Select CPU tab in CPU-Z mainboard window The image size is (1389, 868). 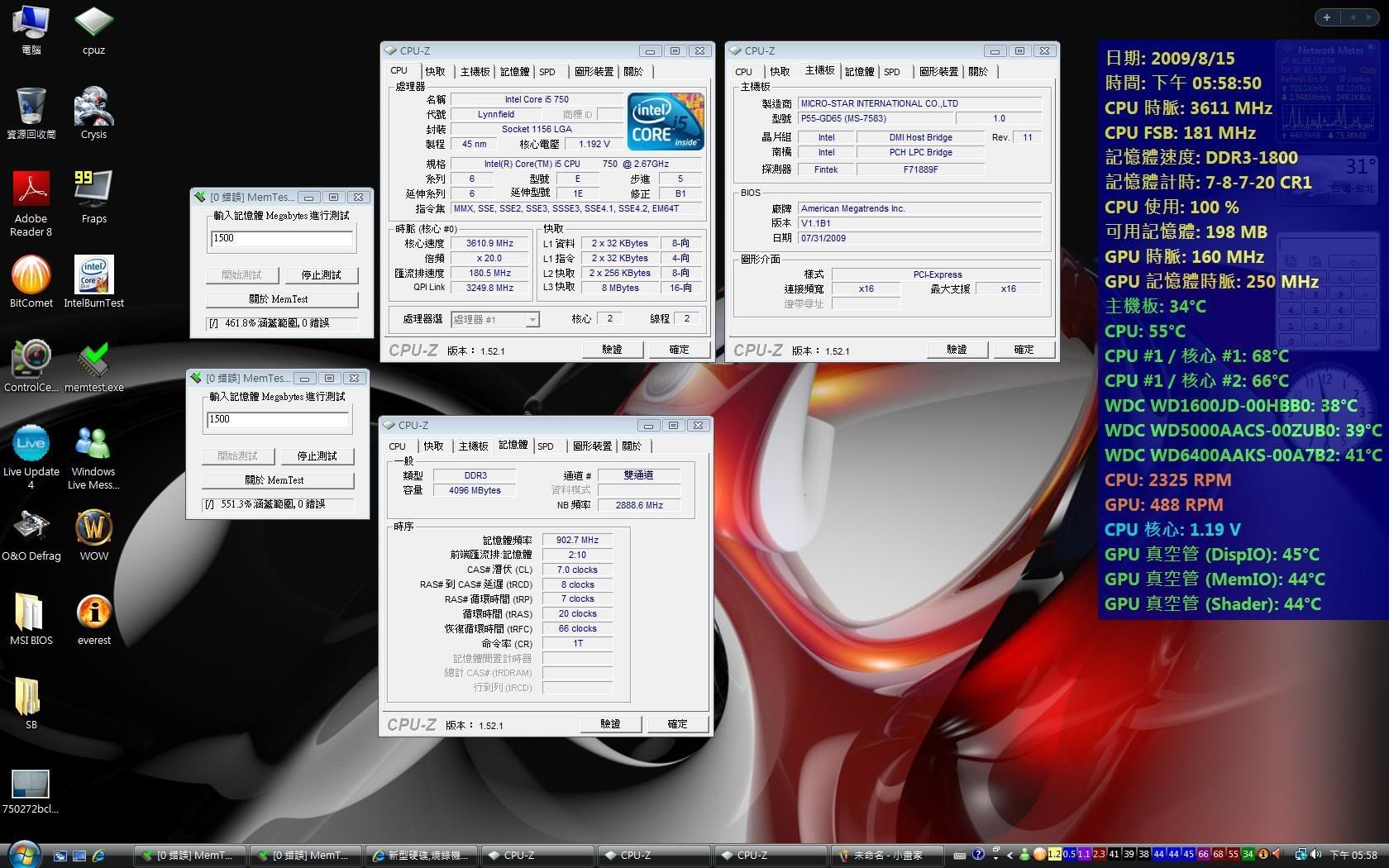pyautogui.click(x=744, y=72)
